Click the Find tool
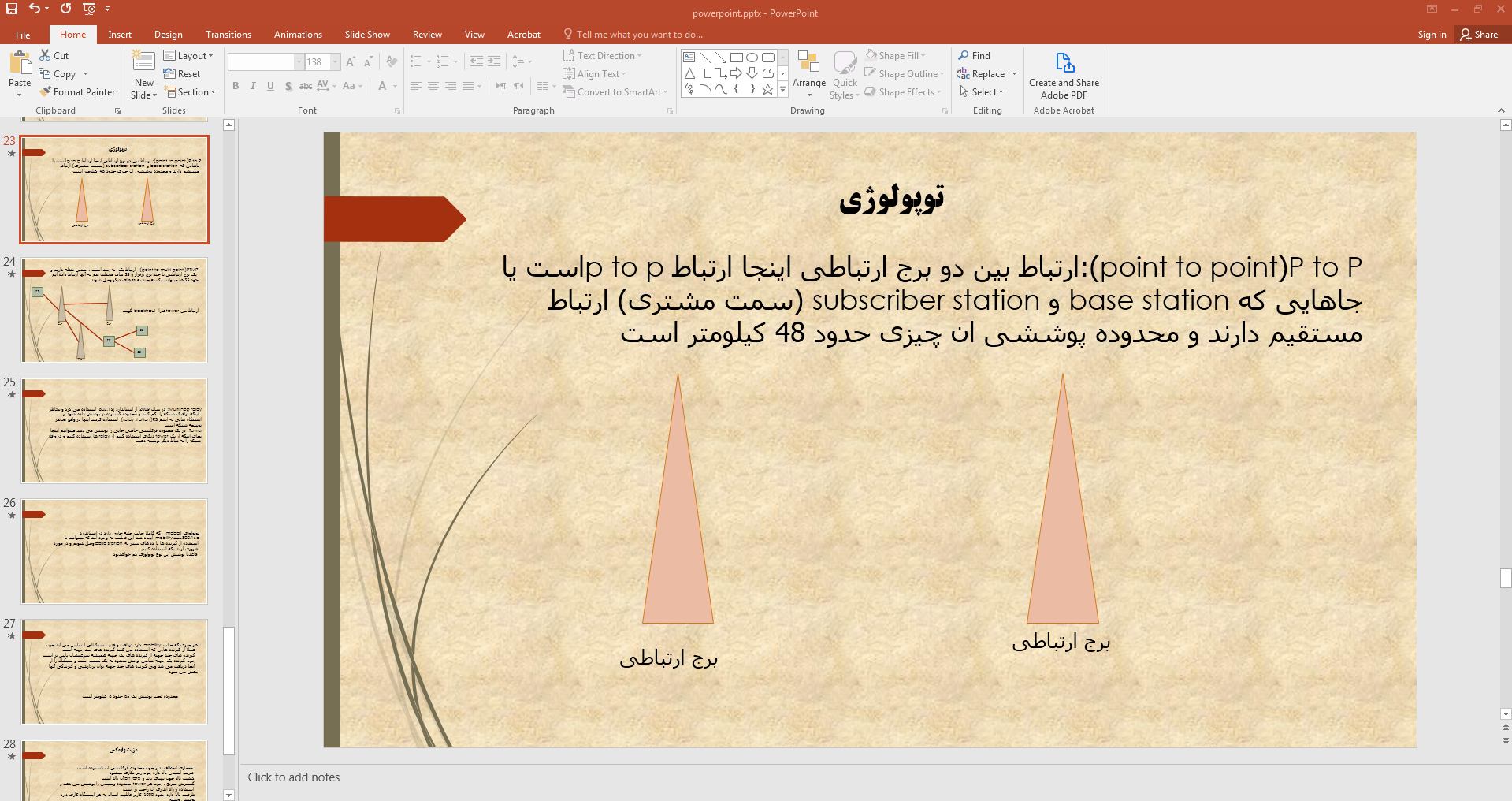 tap(975, 56)
